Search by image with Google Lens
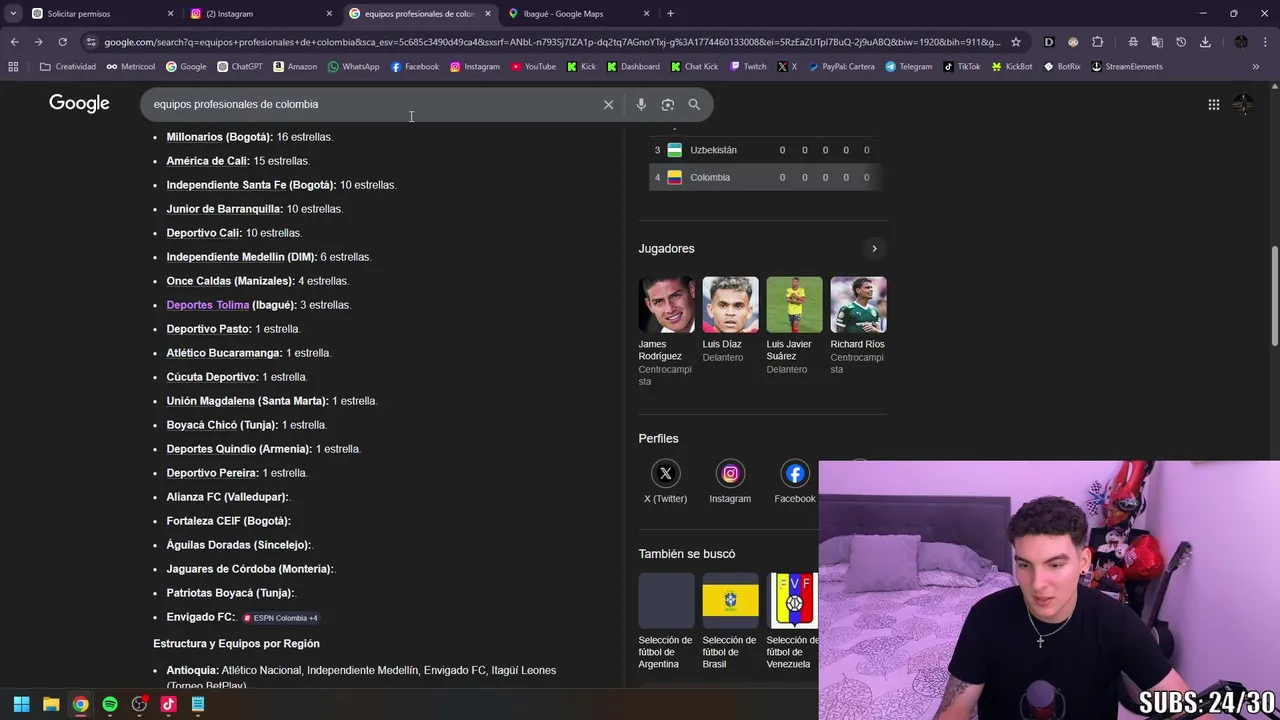Image resolution: width=1280 pixels, height=720 pixels. [x=667, y=104]
